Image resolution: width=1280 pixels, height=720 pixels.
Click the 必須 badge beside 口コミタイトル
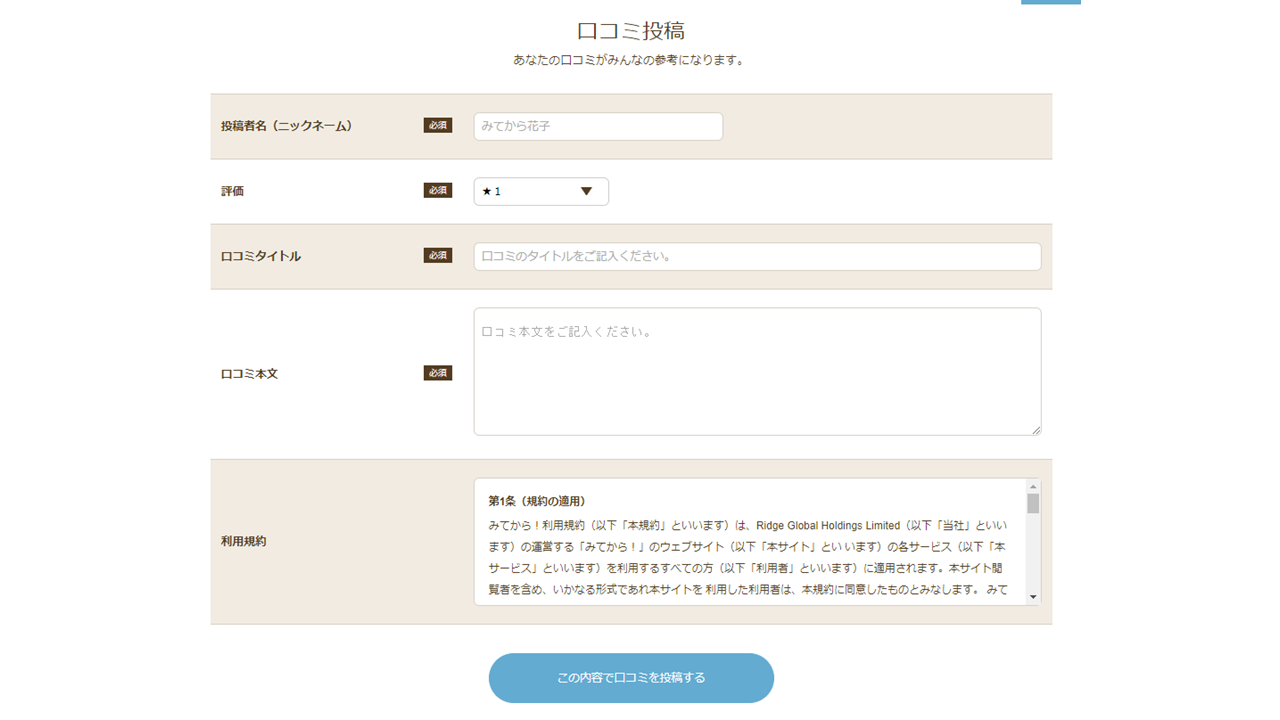tap(437, 256)
